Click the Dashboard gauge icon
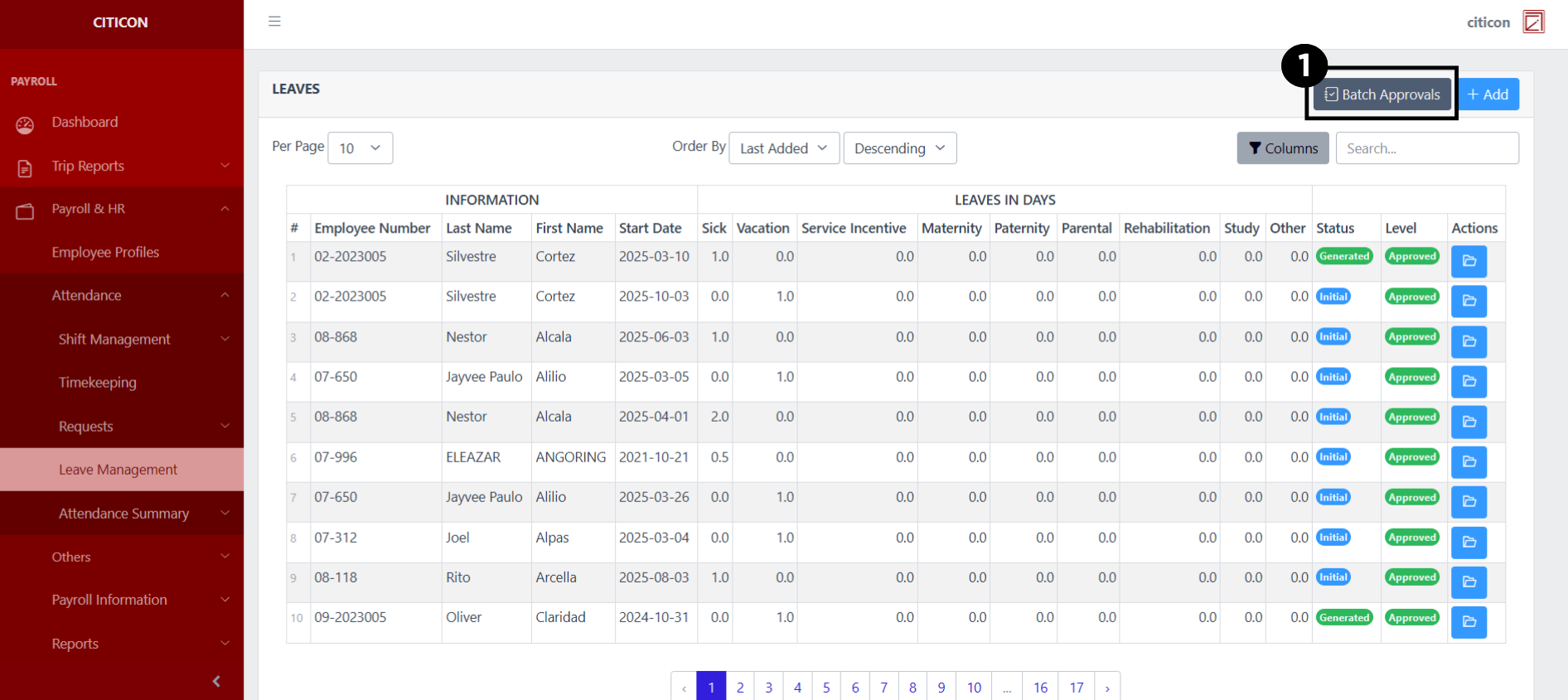The image size is (1568, 700). point(25,124)
